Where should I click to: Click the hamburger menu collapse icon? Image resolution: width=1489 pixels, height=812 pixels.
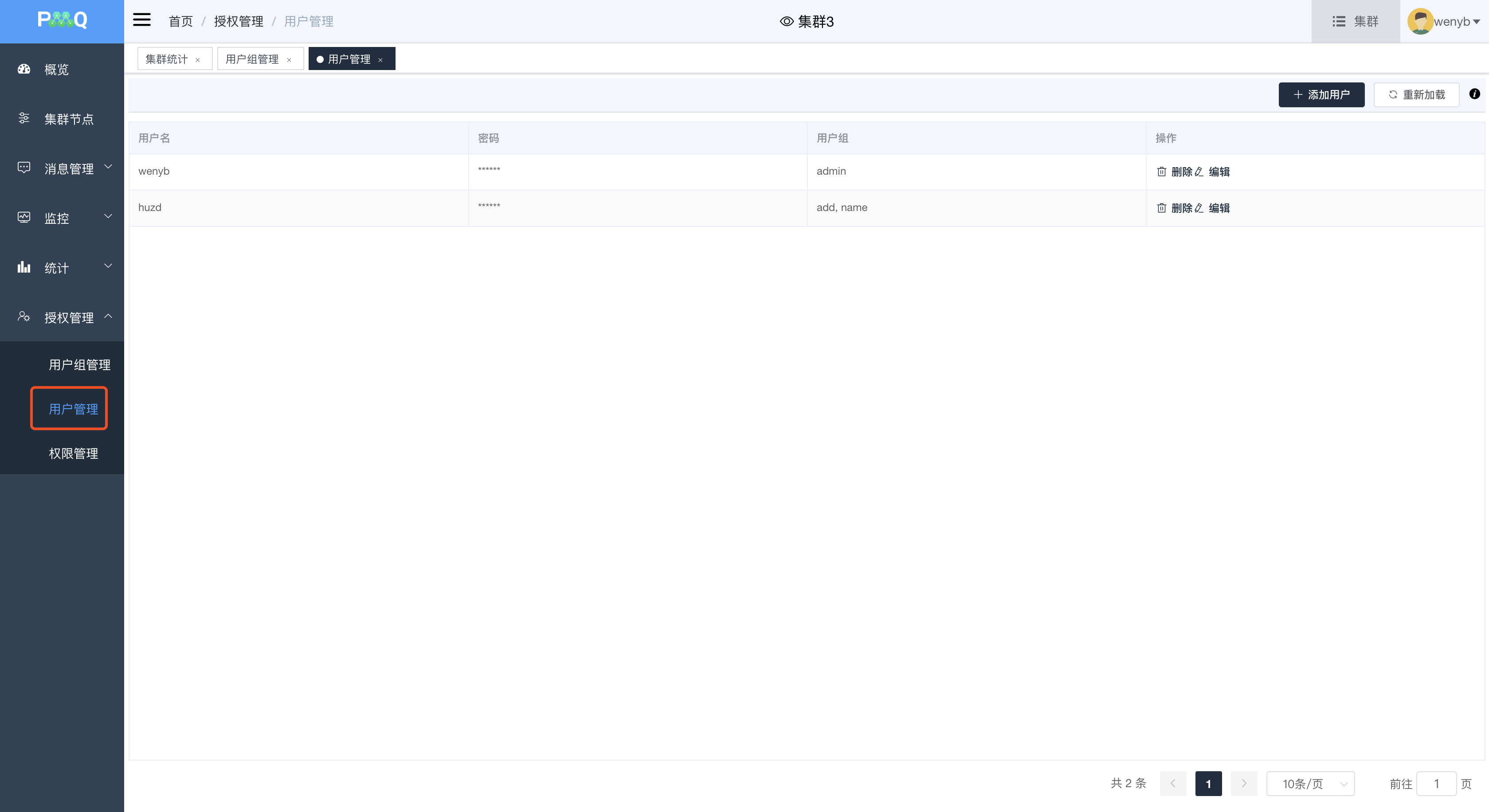[141, 20]
